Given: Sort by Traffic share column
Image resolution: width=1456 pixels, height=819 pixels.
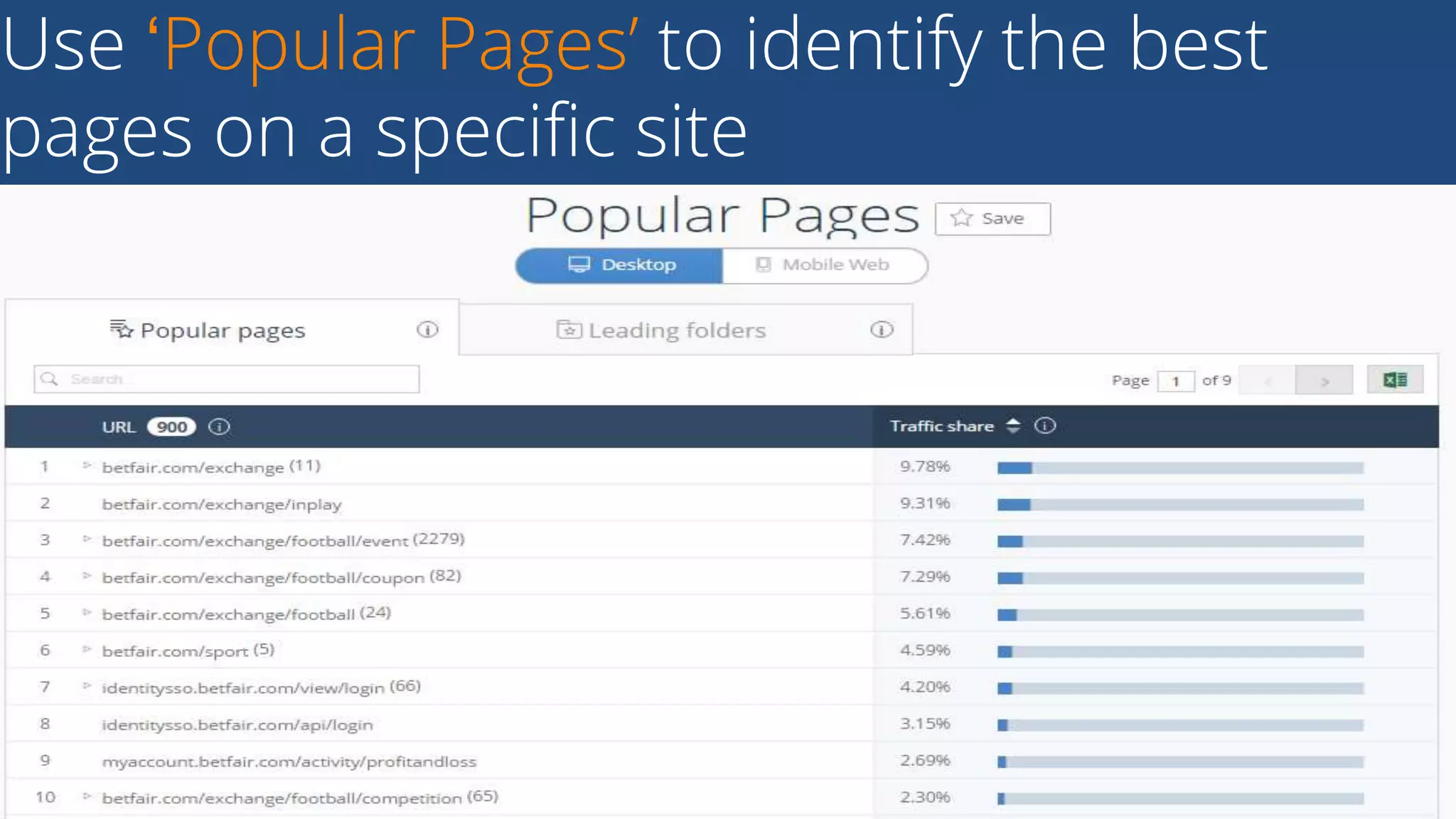Looking at the screenshot, I should 1013,426.
